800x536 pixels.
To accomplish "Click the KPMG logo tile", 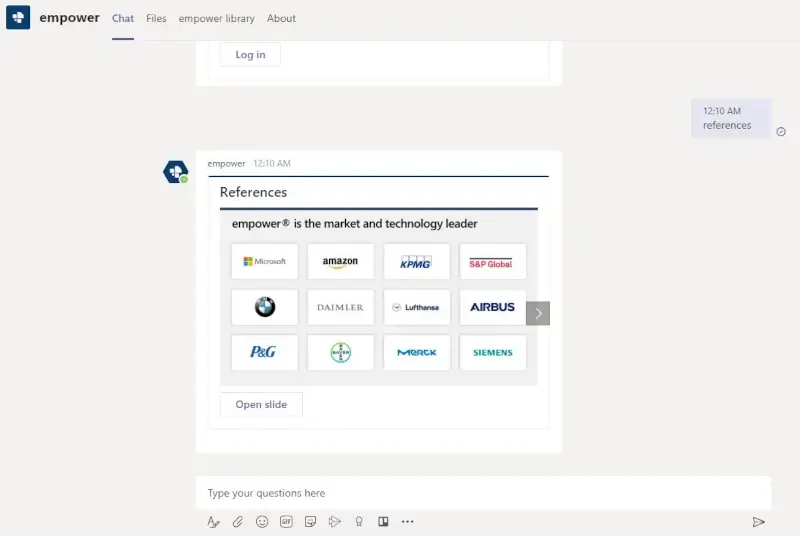I will [x=416, y=261].
